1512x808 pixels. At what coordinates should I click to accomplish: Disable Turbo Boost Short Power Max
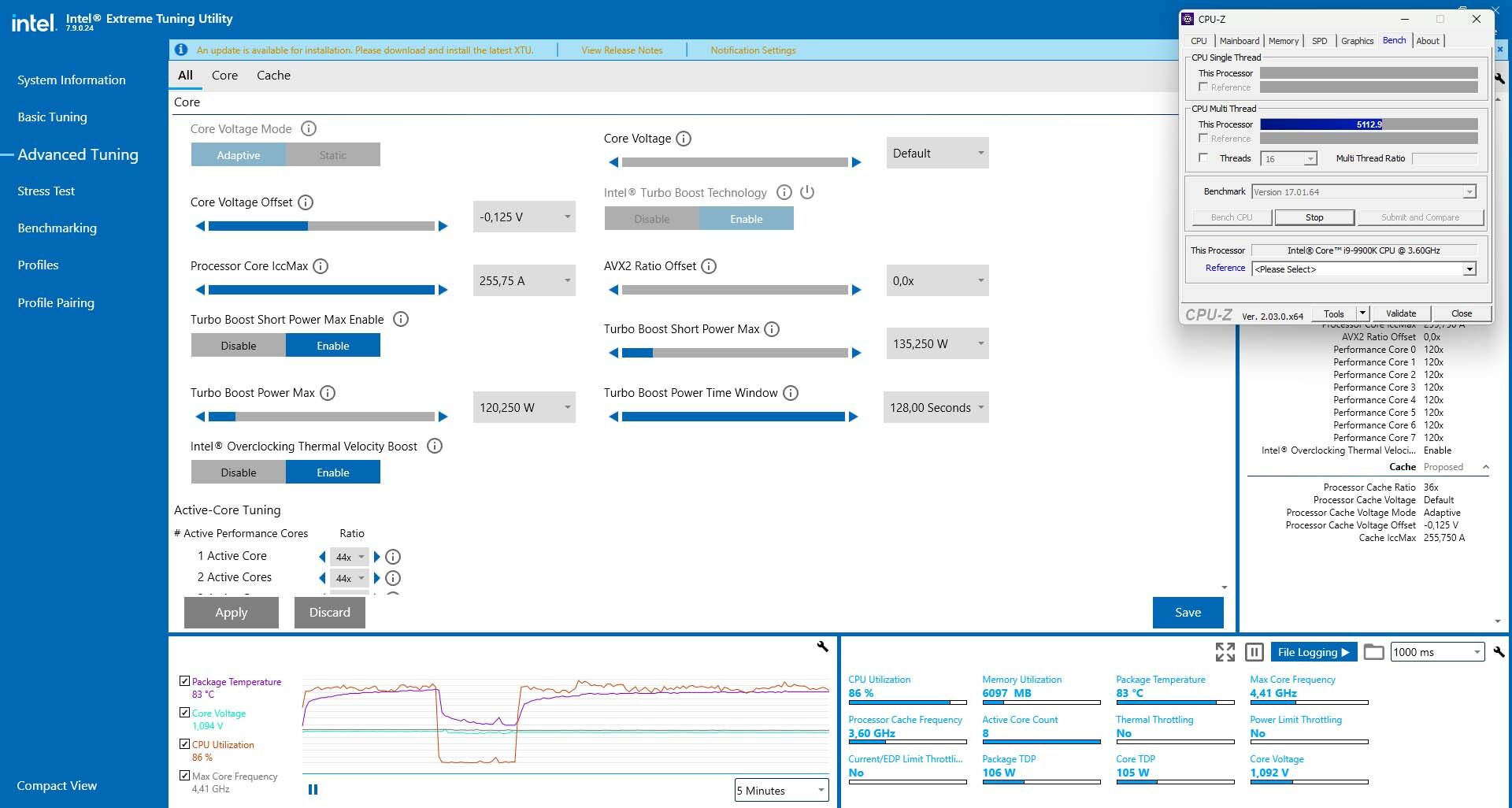tap(239, 346)
